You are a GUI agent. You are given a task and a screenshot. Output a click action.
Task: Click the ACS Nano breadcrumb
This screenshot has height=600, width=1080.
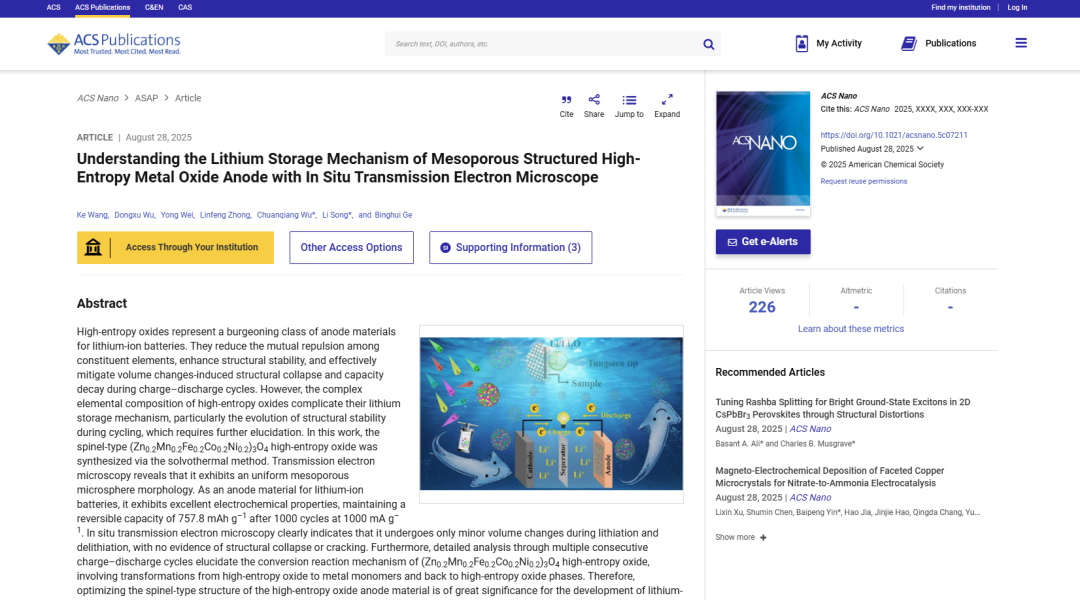pyautogui.click(x=98, y=99)
